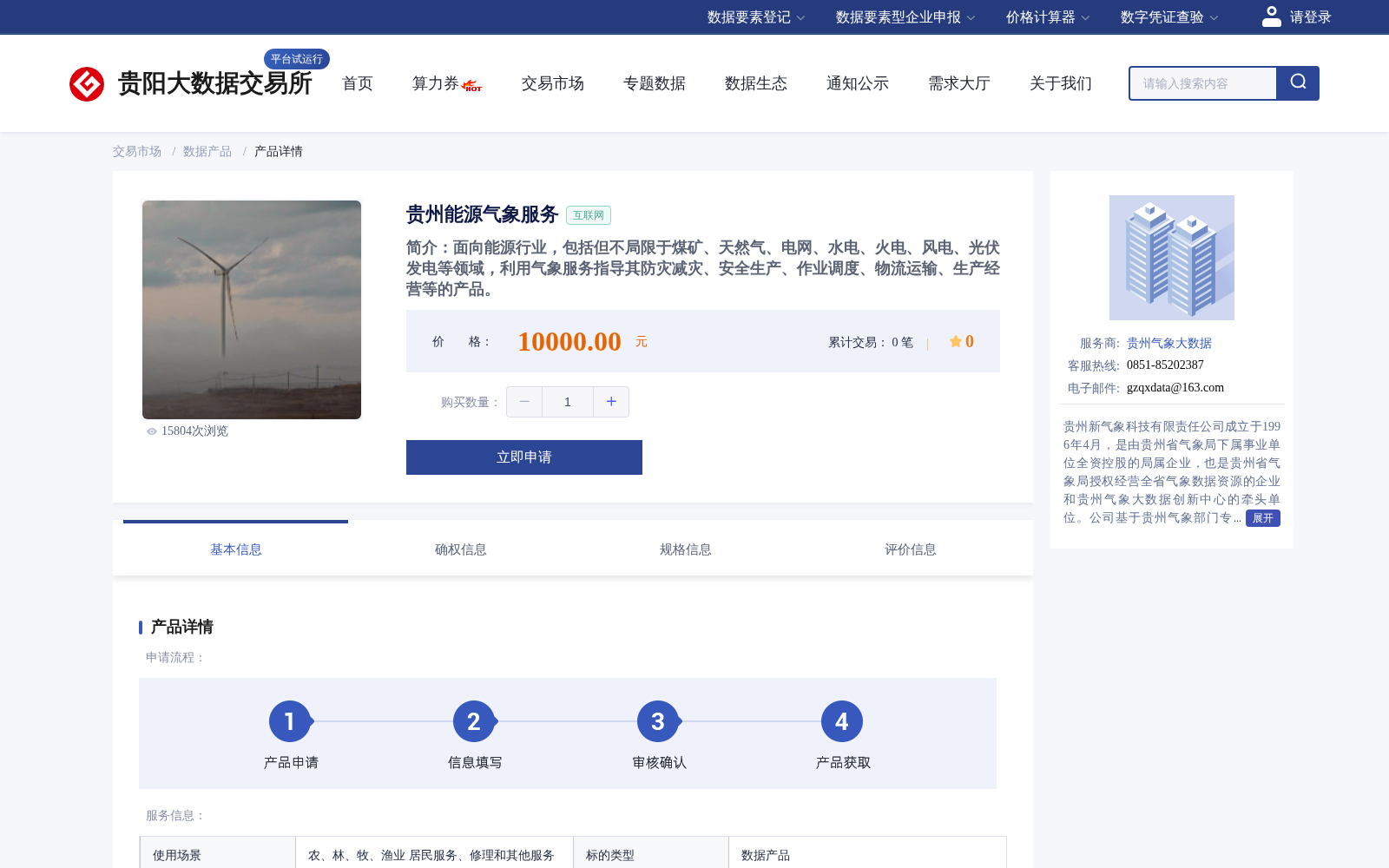Click the 立即申请 button
The width and height of the screenshot is (1389, 868).
click(524, 457)
